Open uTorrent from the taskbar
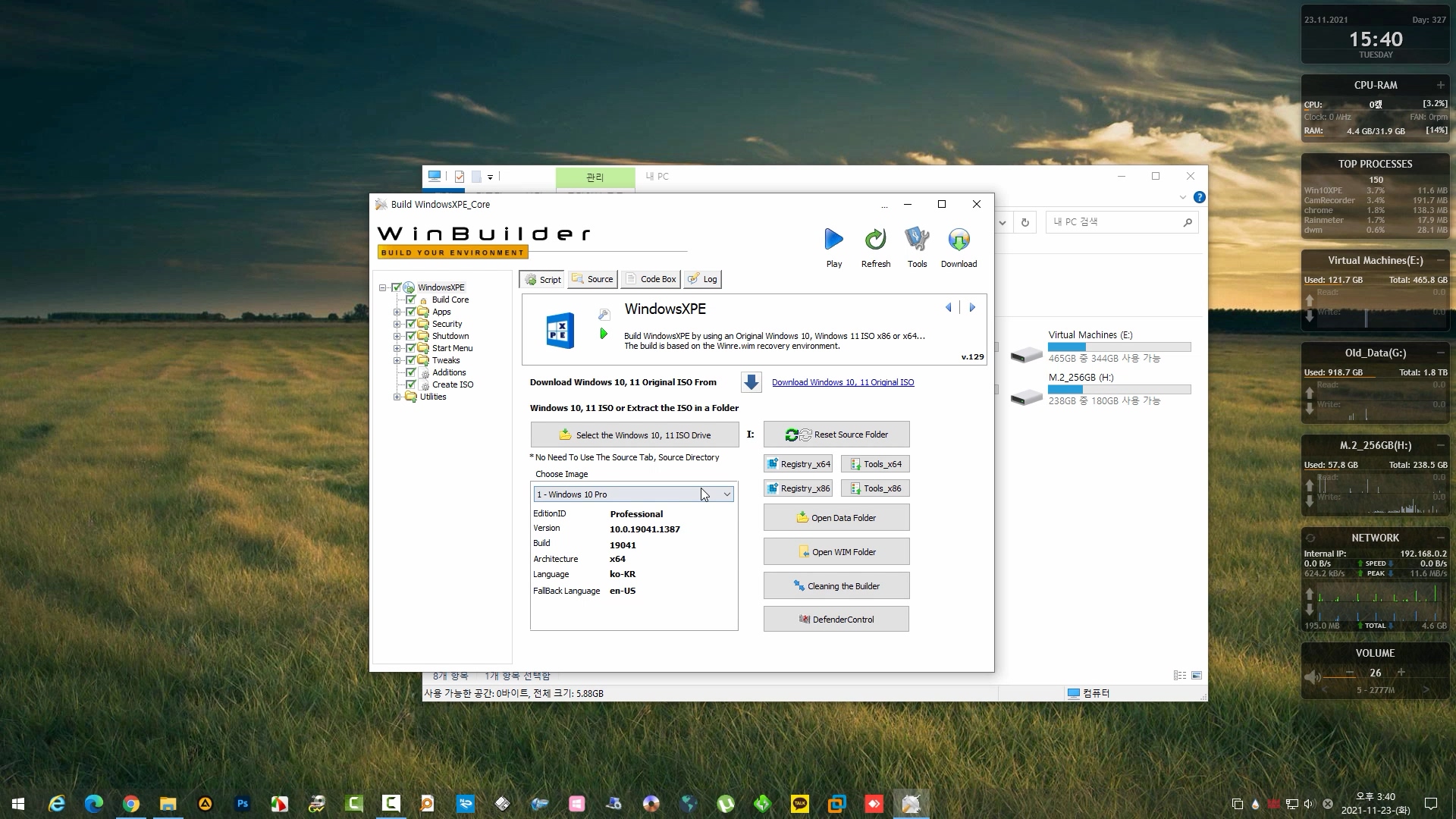The image size is (1456, 819). 726,804
